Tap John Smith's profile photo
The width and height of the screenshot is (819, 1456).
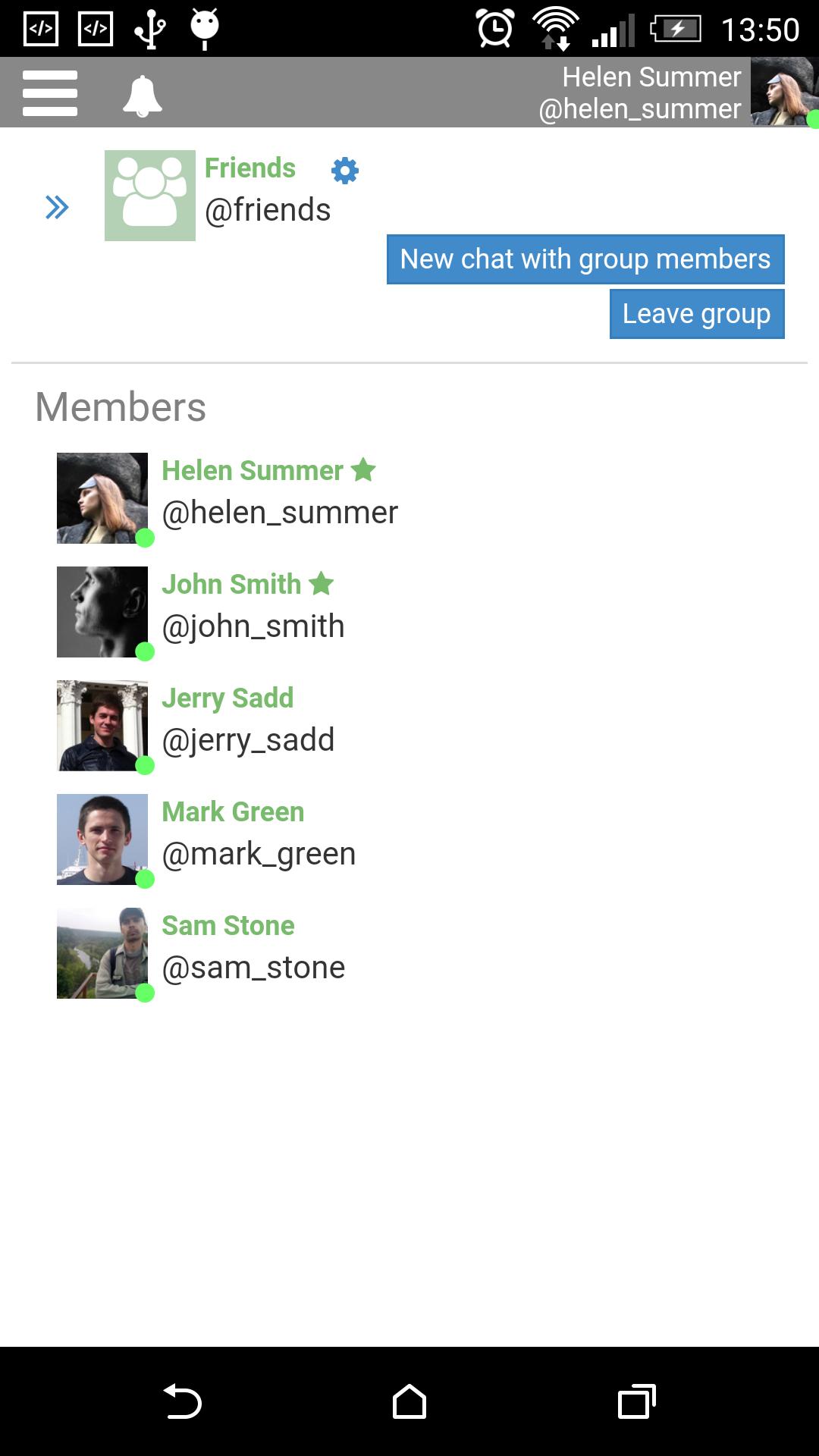click(x=102, y=612)
